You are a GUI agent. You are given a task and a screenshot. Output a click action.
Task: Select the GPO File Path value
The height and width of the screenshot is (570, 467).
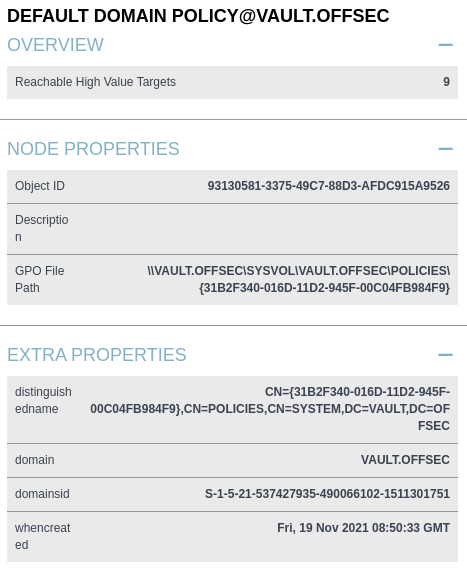pyautogui.click(x=299, y=279)
